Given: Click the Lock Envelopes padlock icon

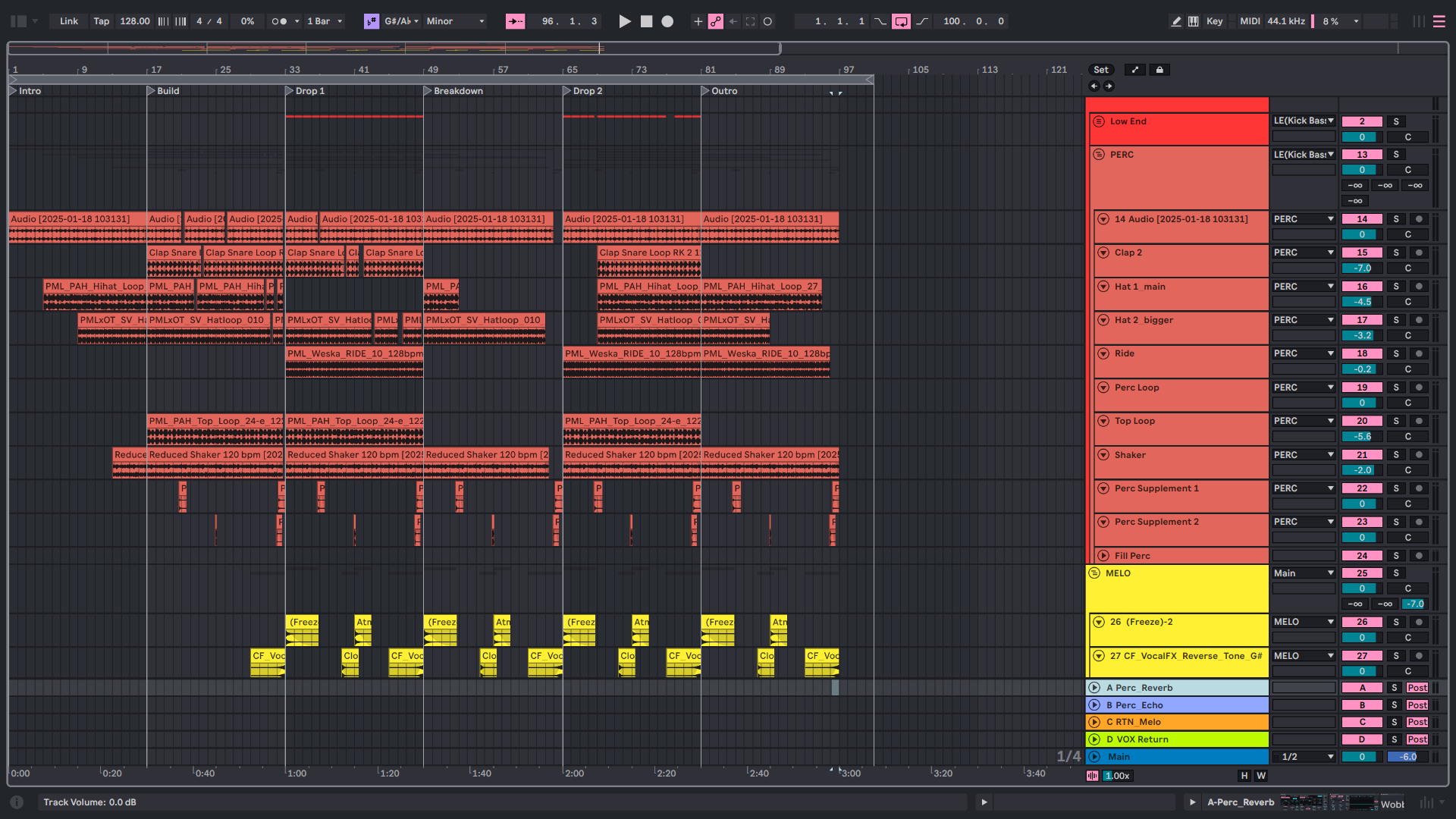Looking at the screenshot, I should coord(1159,70).
